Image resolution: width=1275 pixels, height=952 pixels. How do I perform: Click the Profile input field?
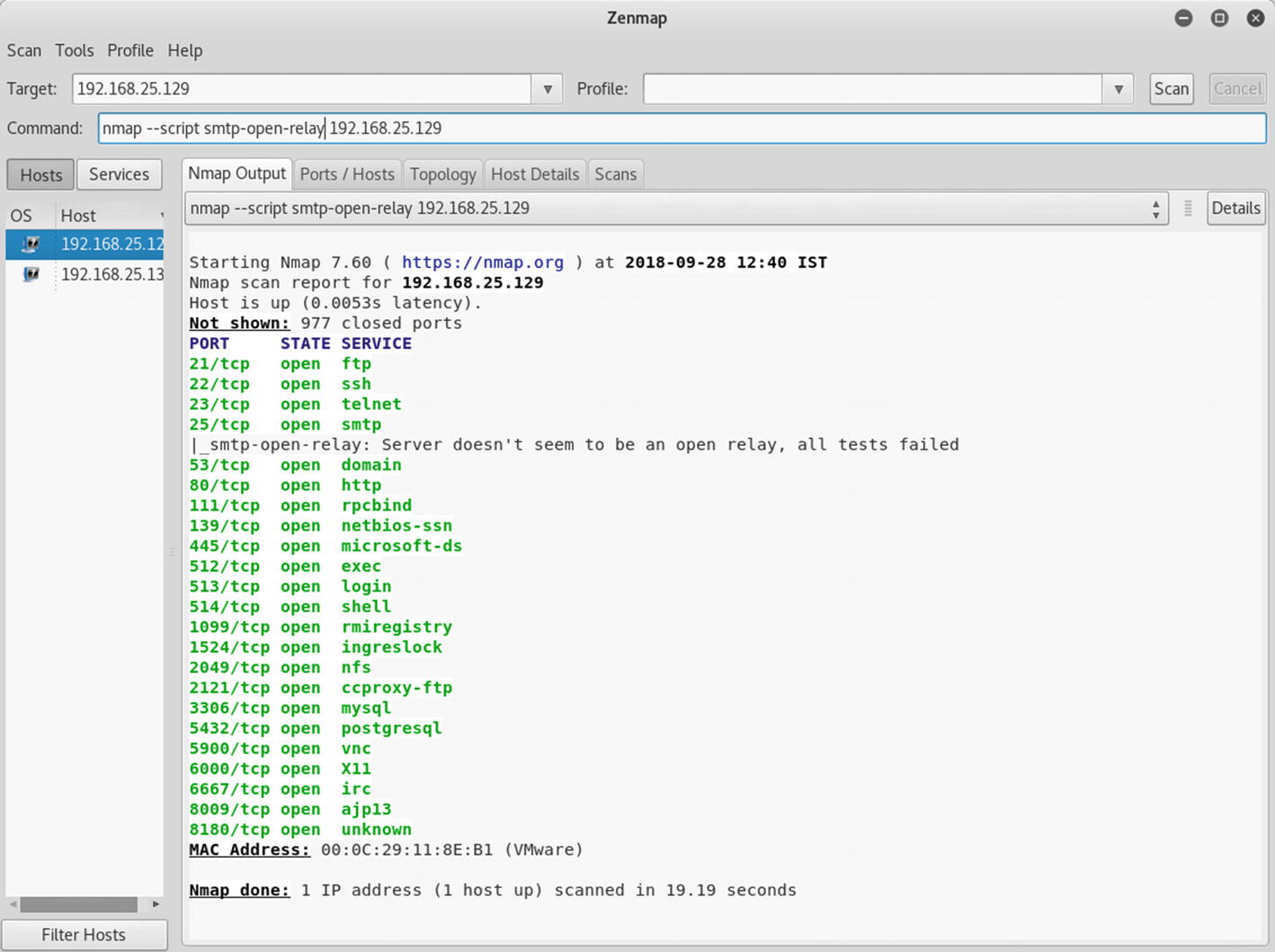click(873, 89)
